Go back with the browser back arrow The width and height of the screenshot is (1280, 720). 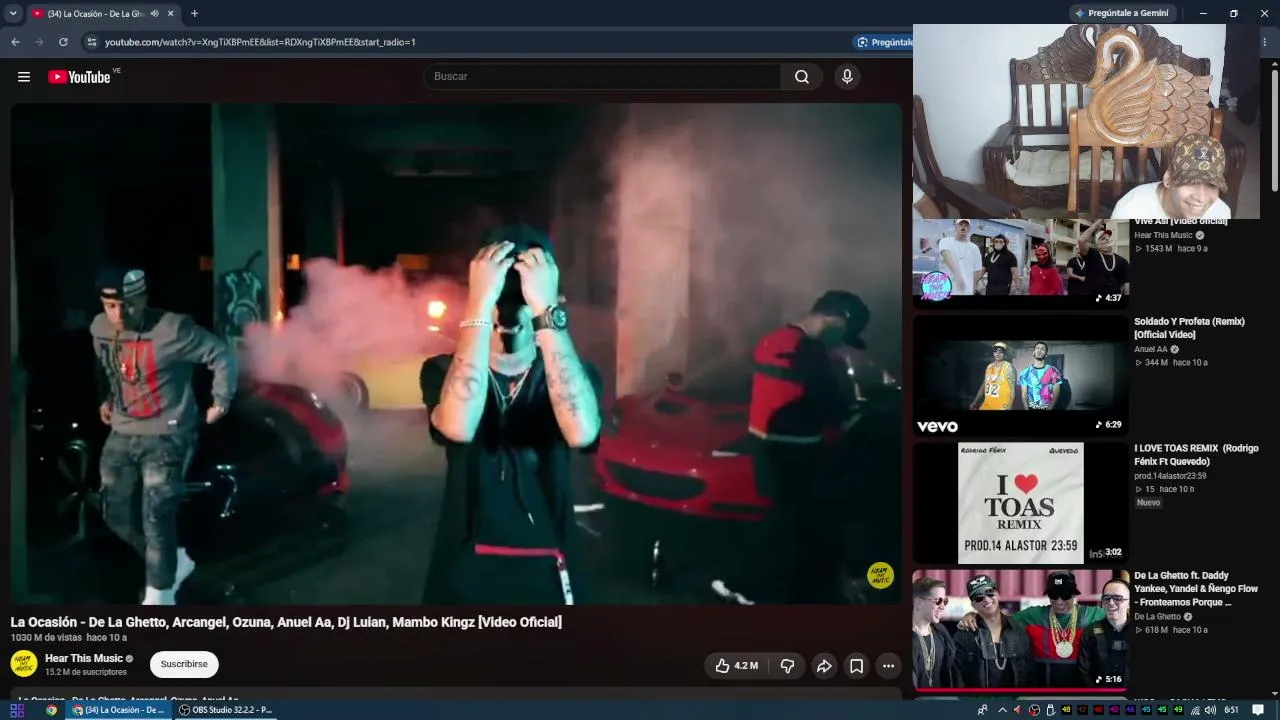[15, 42]
